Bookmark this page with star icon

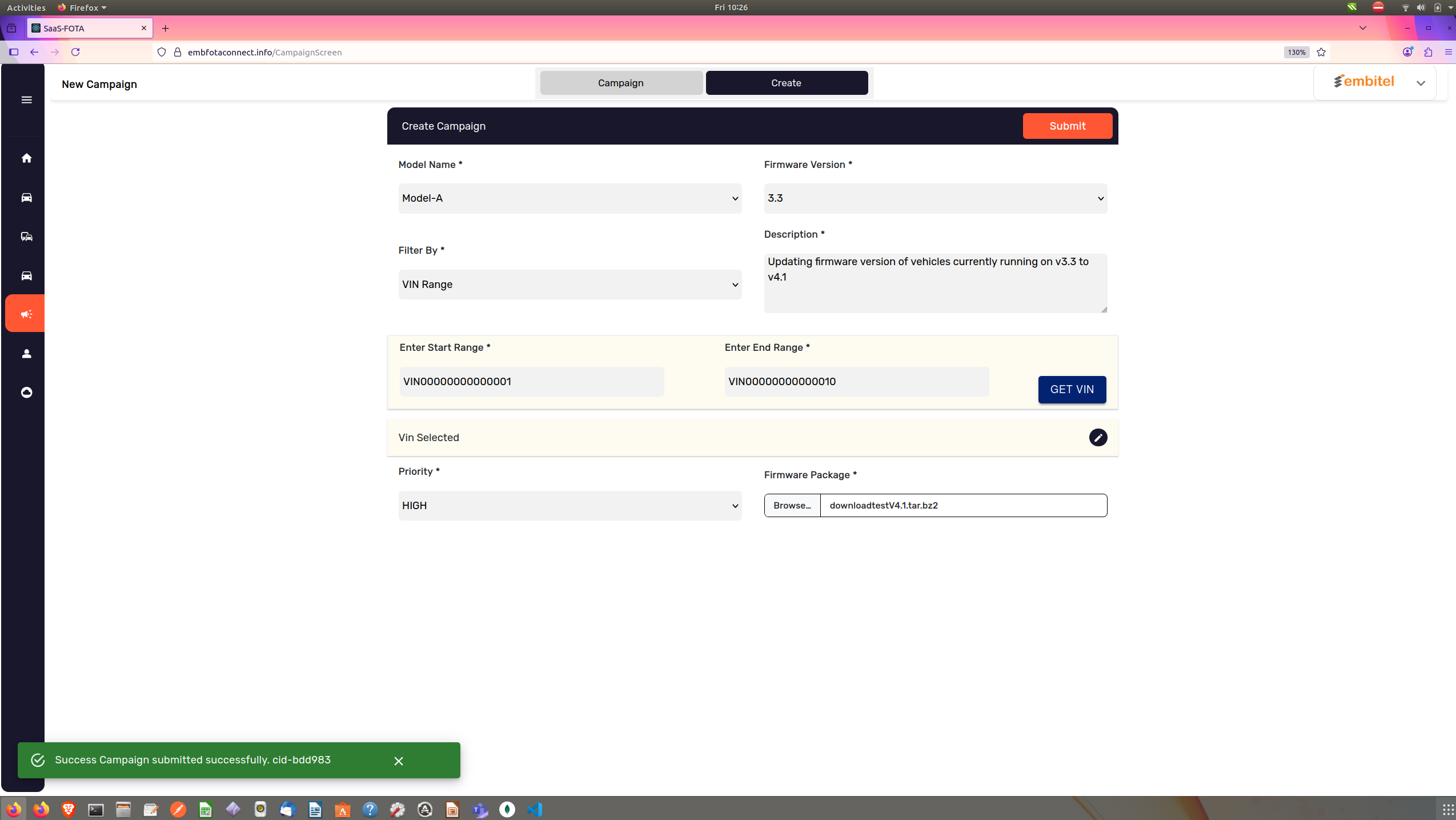click(x=1321, y=52)
